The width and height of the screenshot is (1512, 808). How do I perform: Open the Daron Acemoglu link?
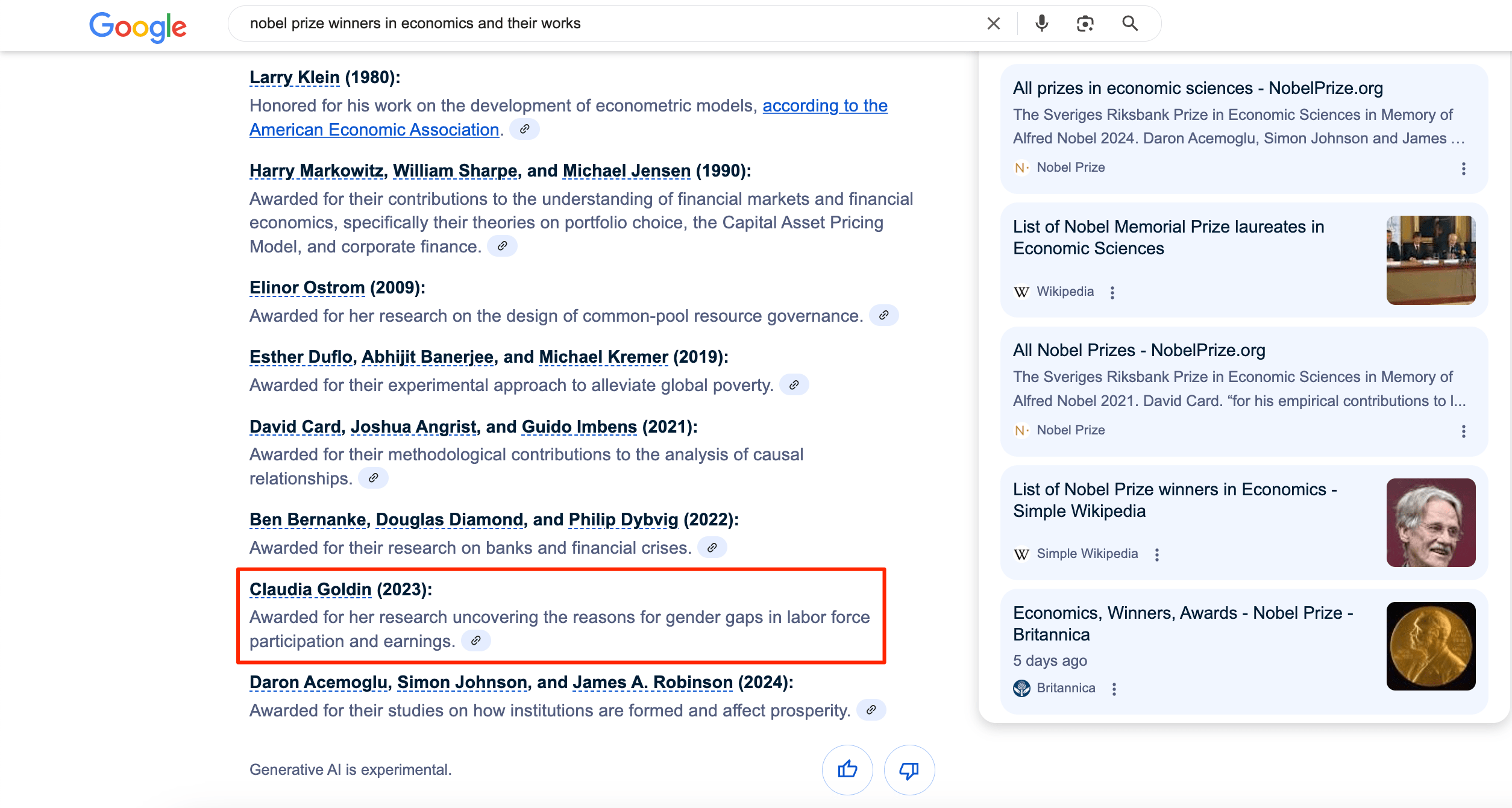(318, 683)
